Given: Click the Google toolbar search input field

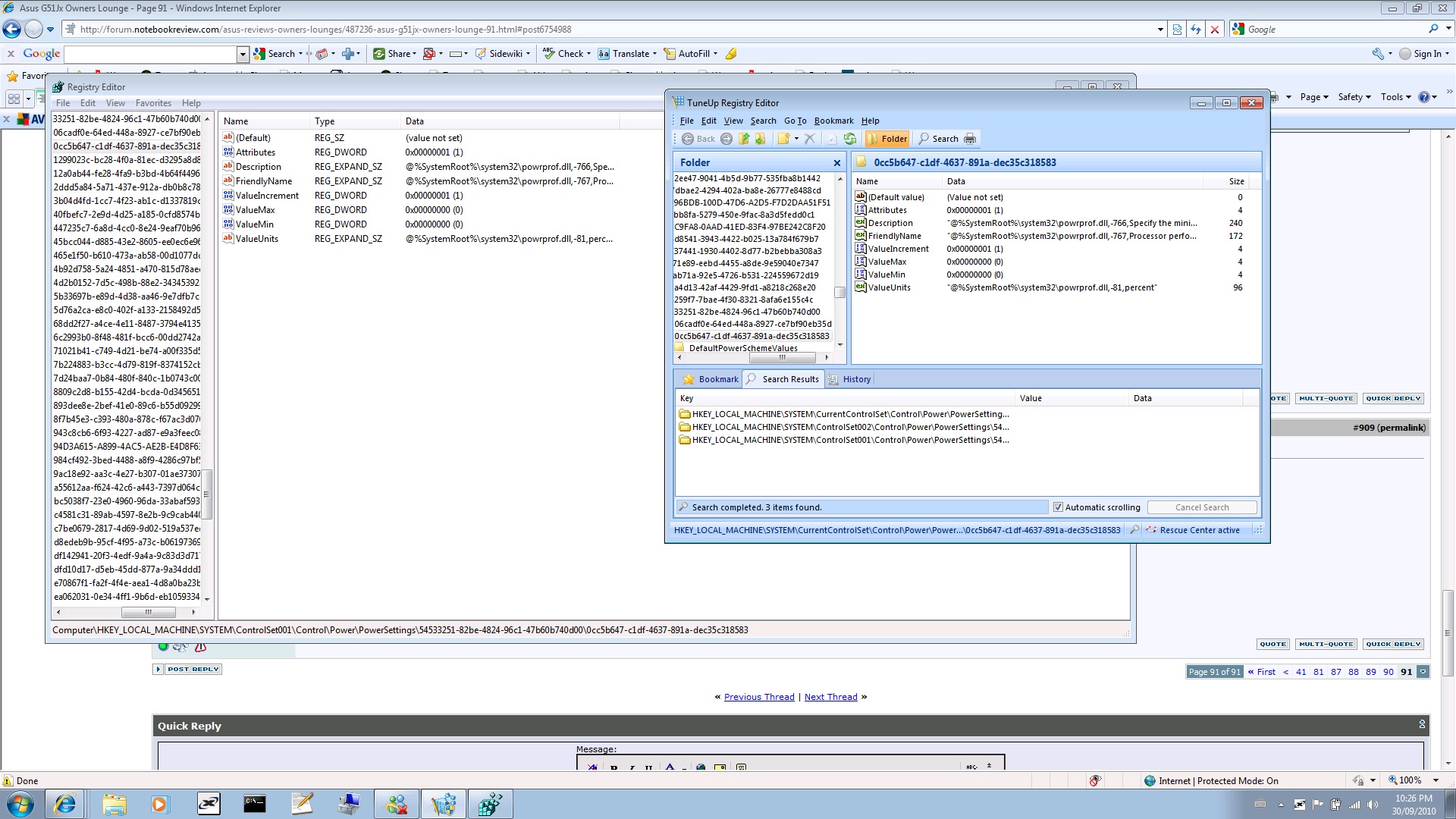Looking at the screenshot, I should click(150, 54).
